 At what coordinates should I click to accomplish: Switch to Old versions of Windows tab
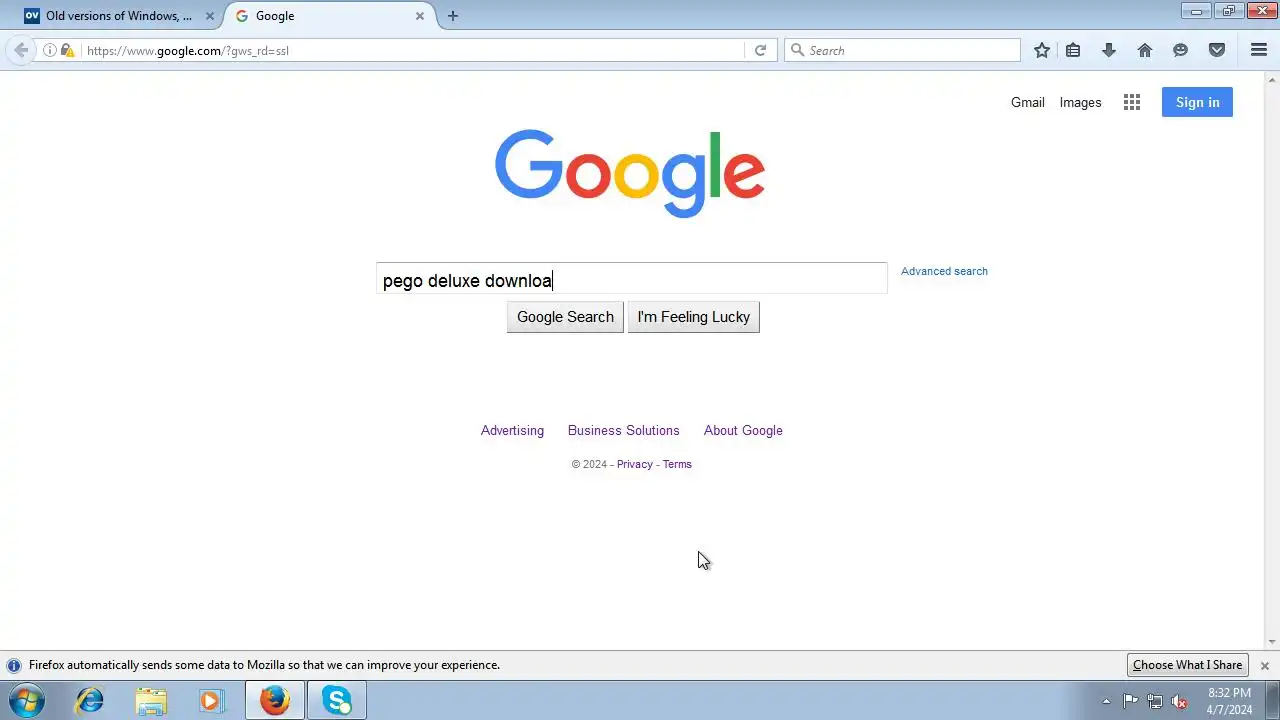click(119, 16)
